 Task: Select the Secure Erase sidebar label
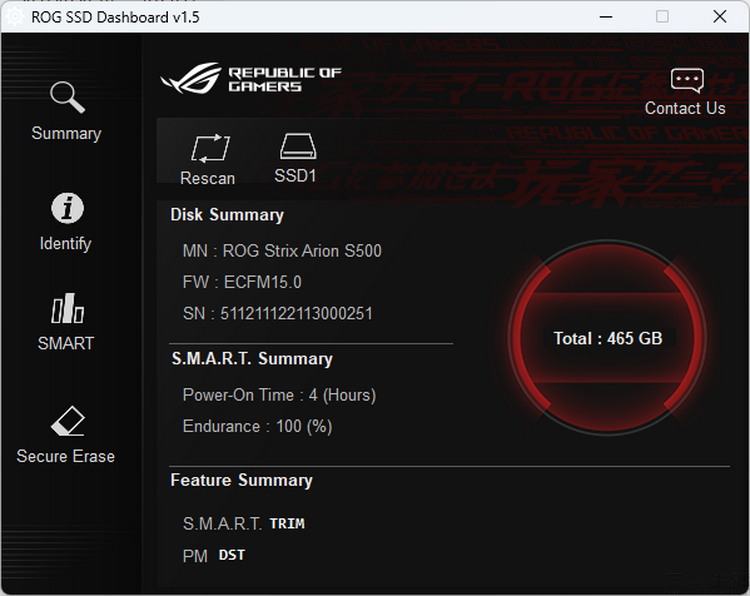pos(66,456)
